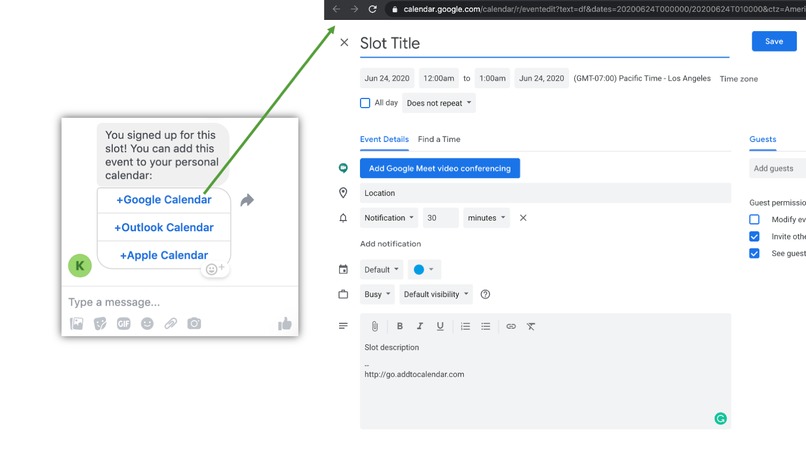Add Google Meet video conferencing
Viewport: 806px width, 454px height.
440,168
